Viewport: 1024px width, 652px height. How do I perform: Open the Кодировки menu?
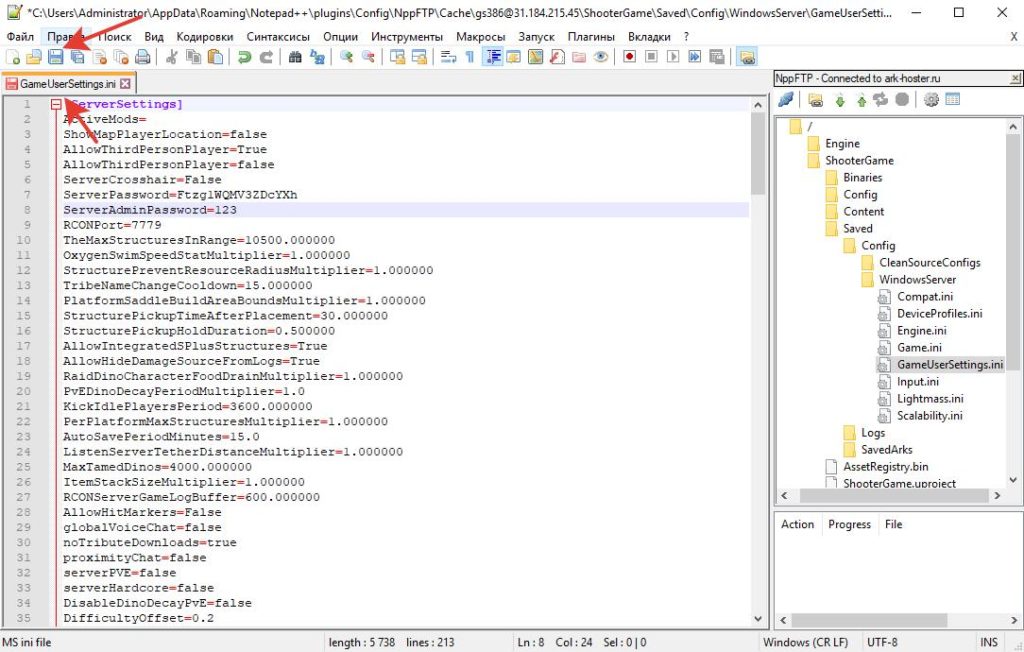point(204,37)
